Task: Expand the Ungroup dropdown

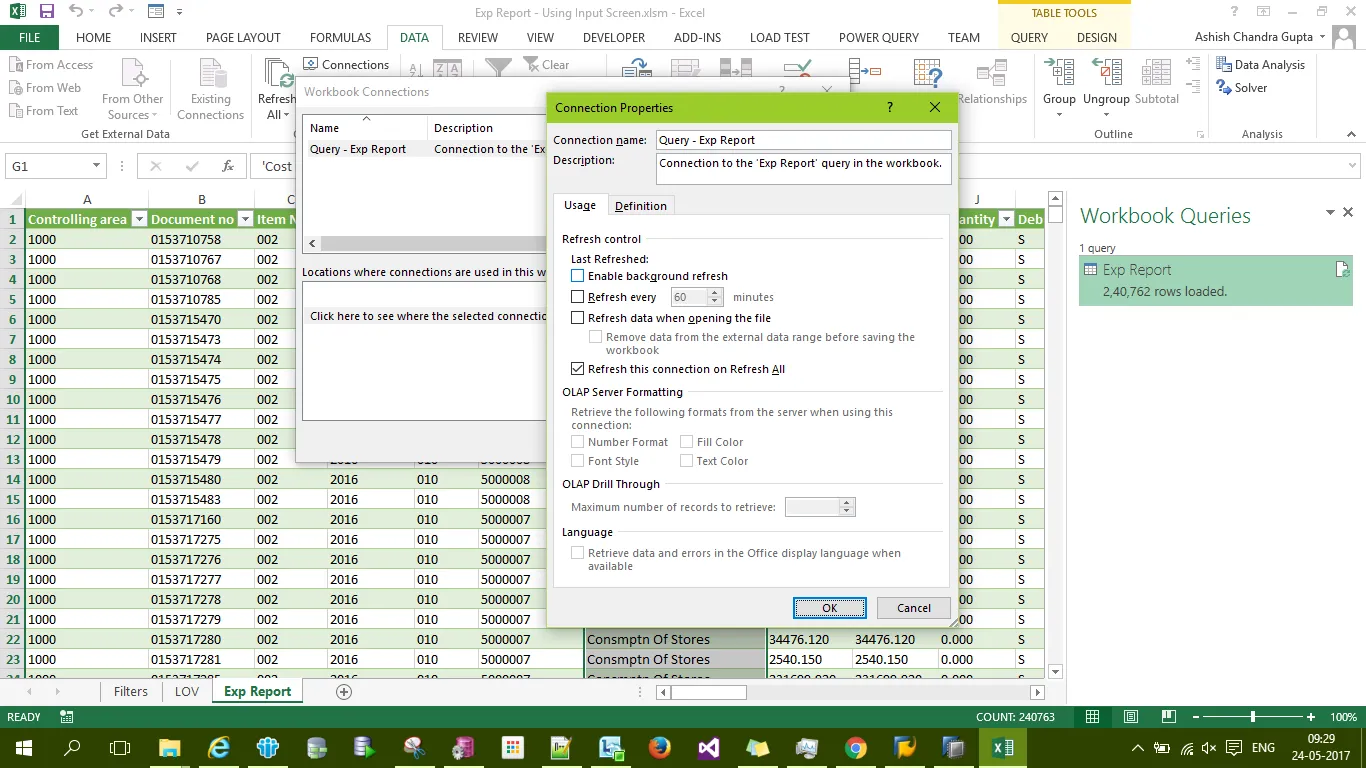Action: pos(1105,114)
